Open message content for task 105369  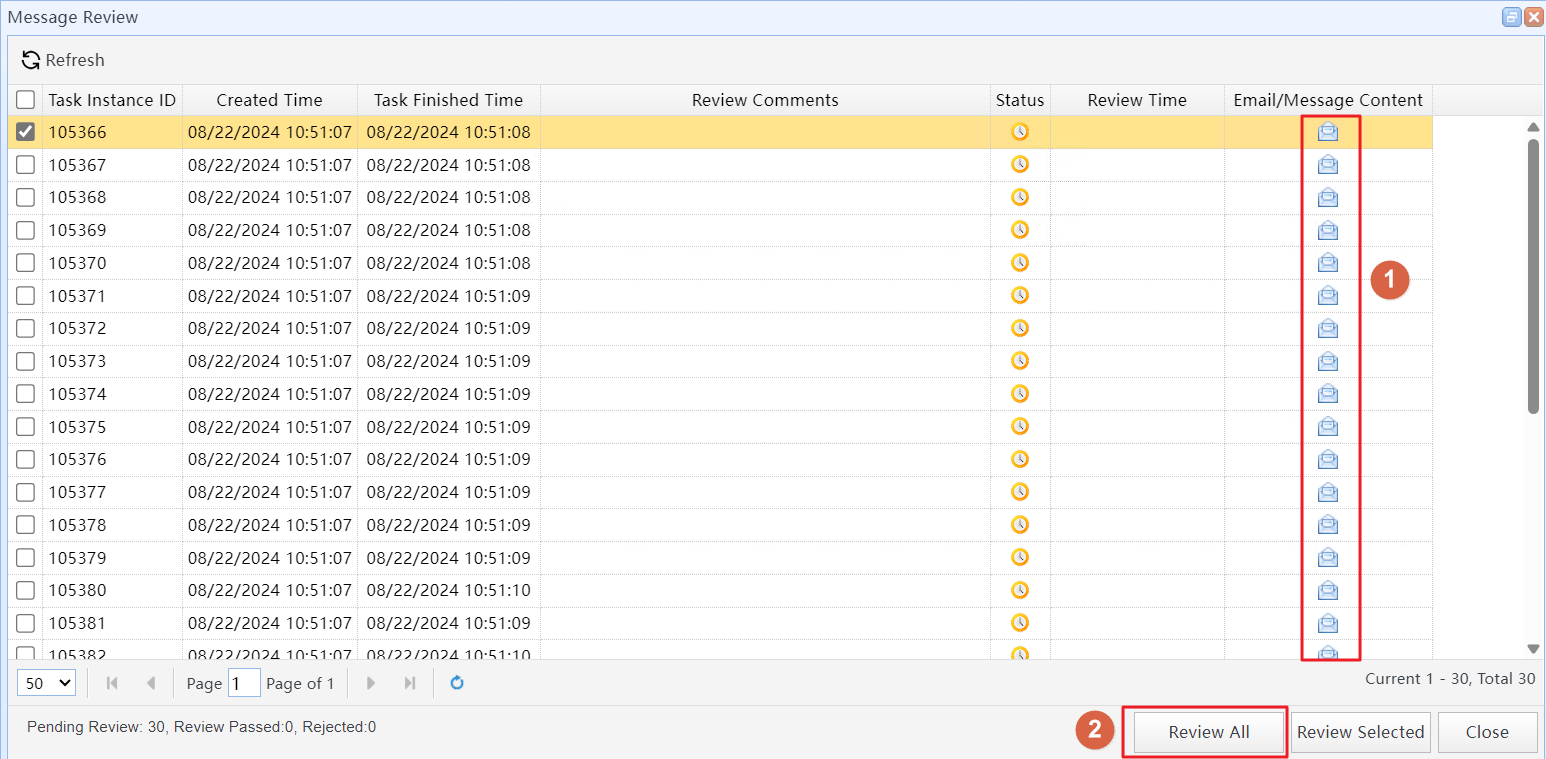[1327, 230]
